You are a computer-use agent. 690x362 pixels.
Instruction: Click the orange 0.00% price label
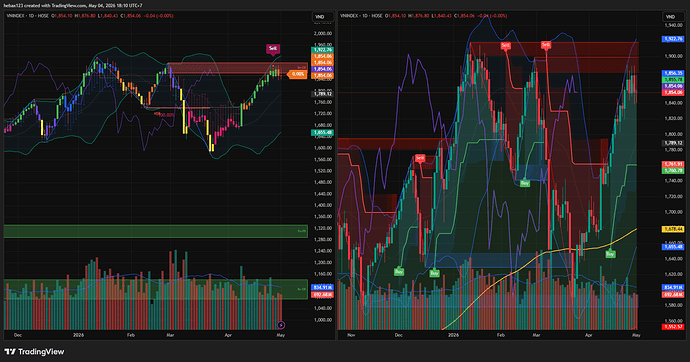[297, 74]
